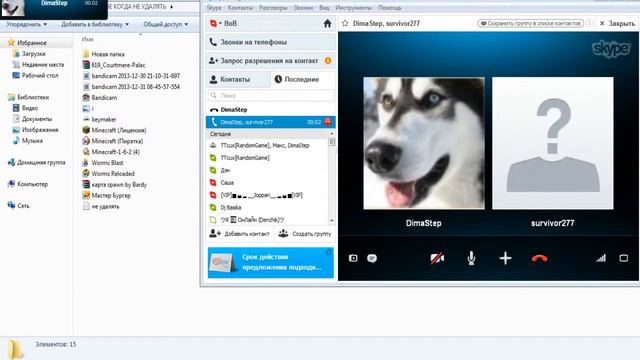Switch call to full screen icon
Screen dimensions: 640x360
[624, 258]
